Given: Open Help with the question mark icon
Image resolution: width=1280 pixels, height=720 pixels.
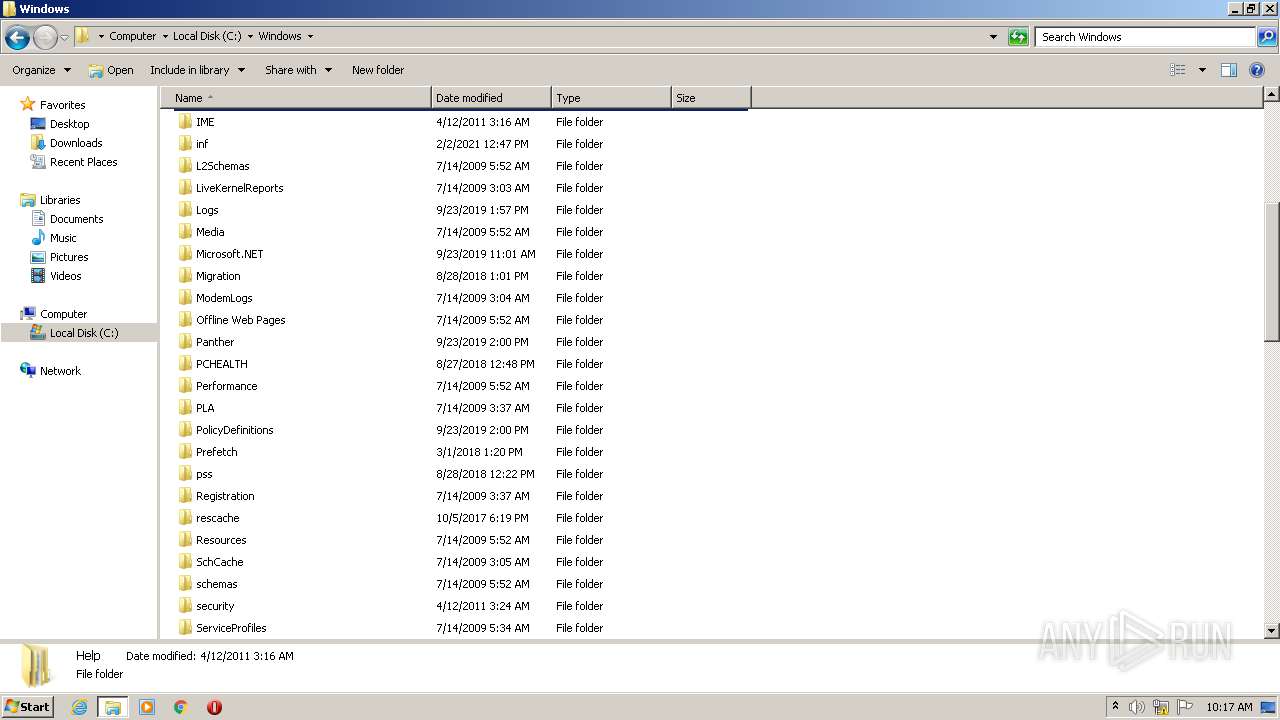Looking at the screenshot, I should [1258, 70].
